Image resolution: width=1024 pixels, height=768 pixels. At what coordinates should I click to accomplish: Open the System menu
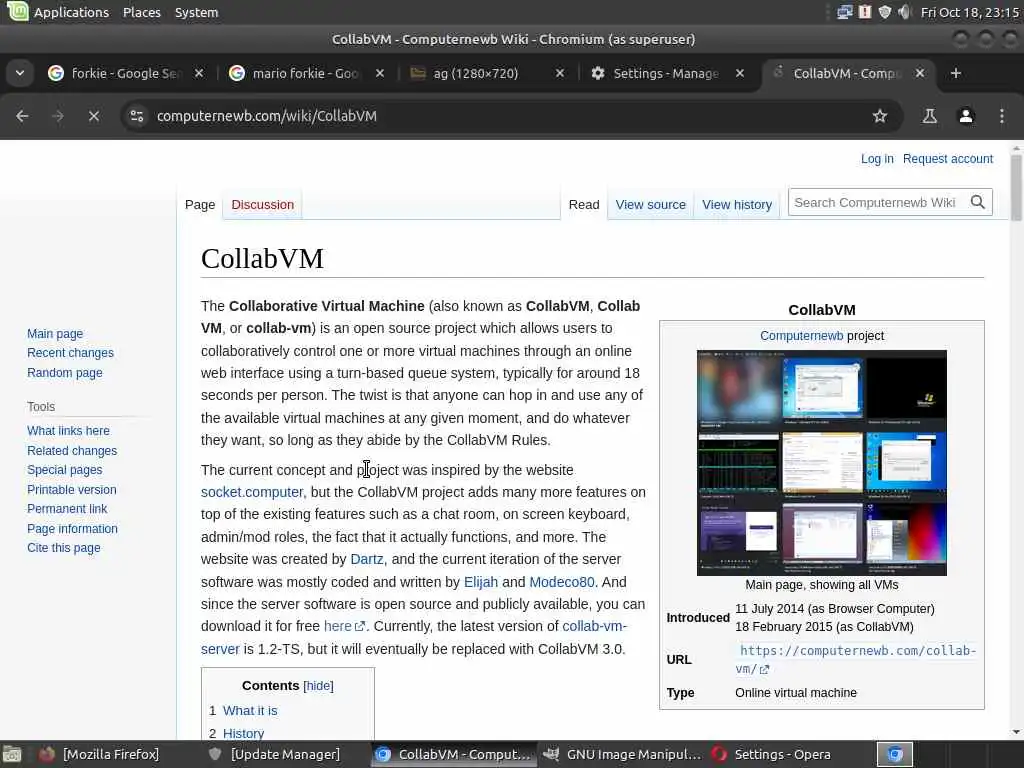pyautogui.click(x=196, y=12)
